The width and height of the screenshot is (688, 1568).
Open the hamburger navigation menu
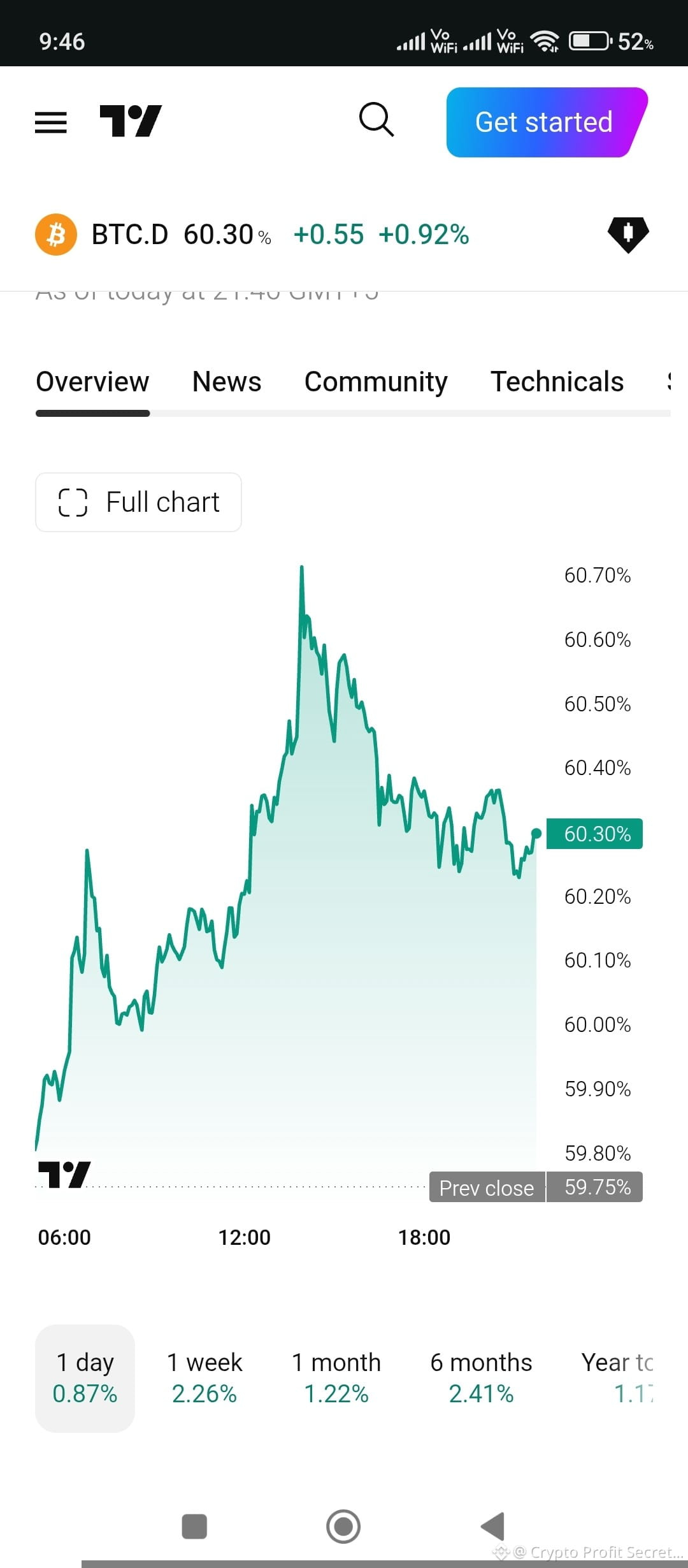click(51, 122)
